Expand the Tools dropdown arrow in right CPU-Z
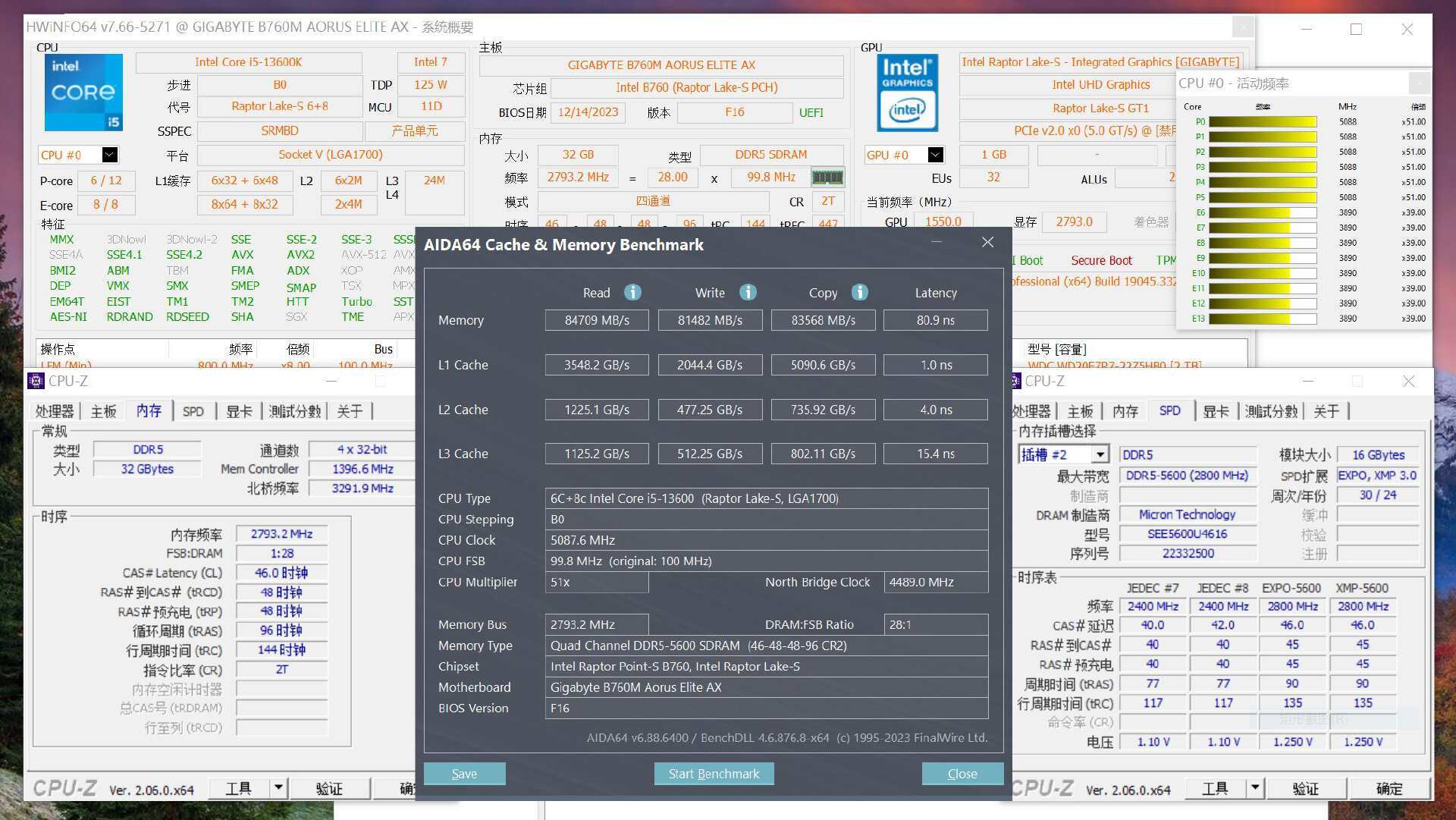This screenshot has width=1456, height=820. pos(1255,788)
